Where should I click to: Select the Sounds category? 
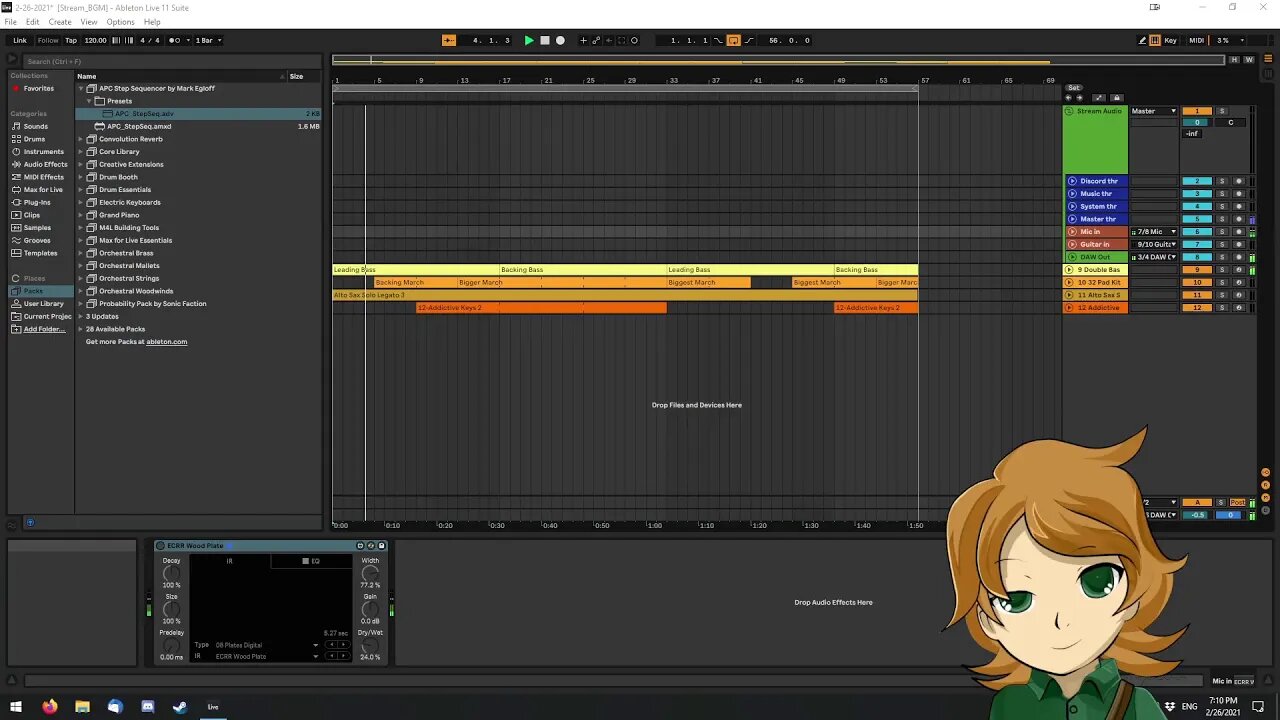(35, 126)
